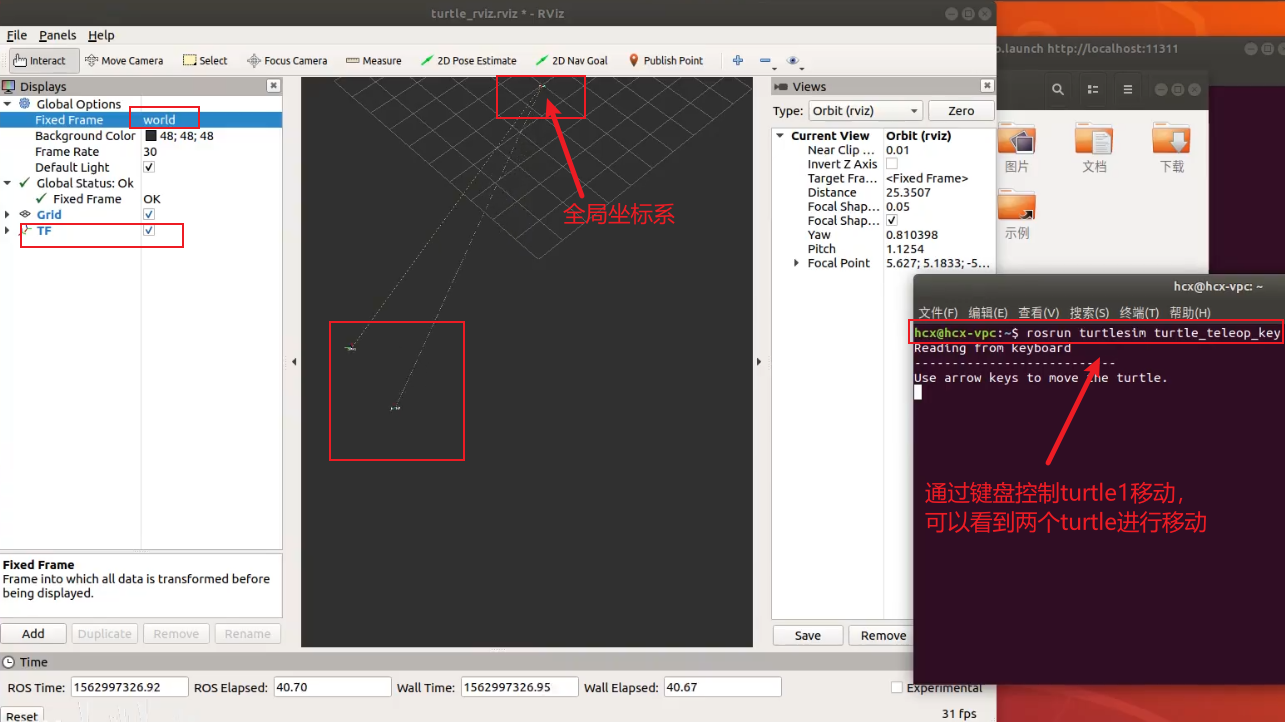Viewport: 1285px width, 722px height.
Task: Open the eye toolbar options dropdown
Action: (794, 61)
